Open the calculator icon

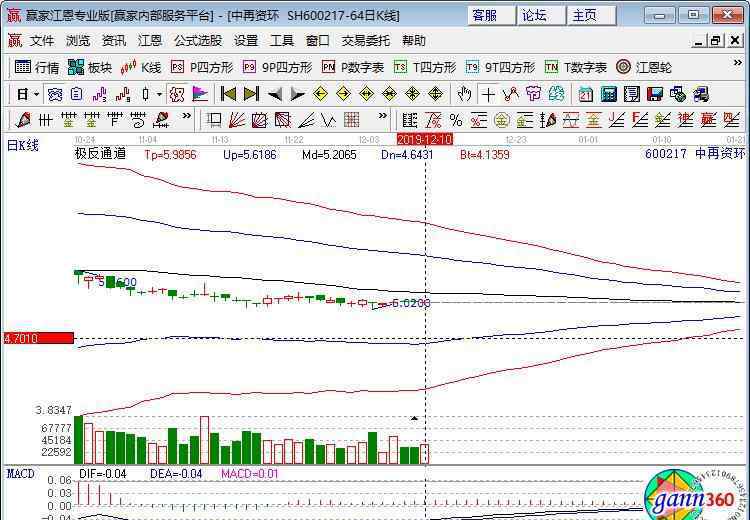(608, 94)
